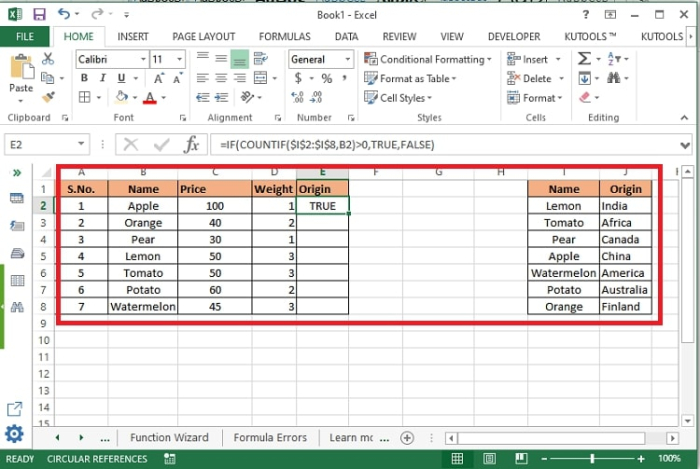Click the Undo arrow icon

pyautogui.click(x=63, y=14)
